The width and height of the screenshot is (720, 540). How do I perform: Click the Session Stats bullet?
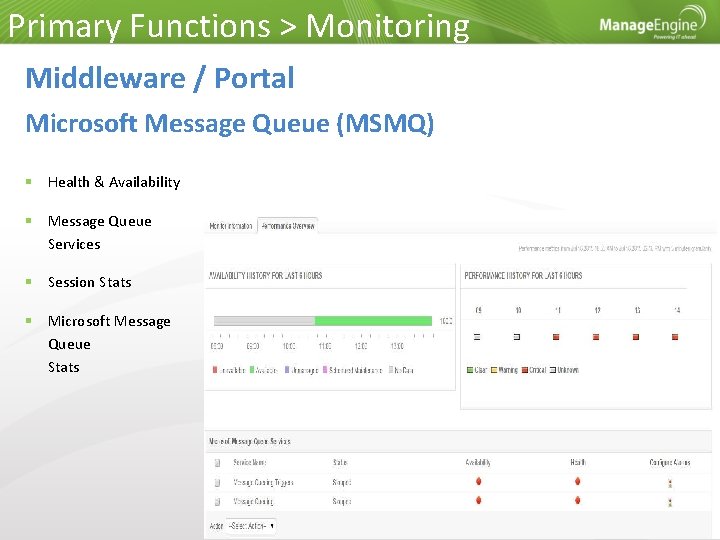click(x=90, y=282)
